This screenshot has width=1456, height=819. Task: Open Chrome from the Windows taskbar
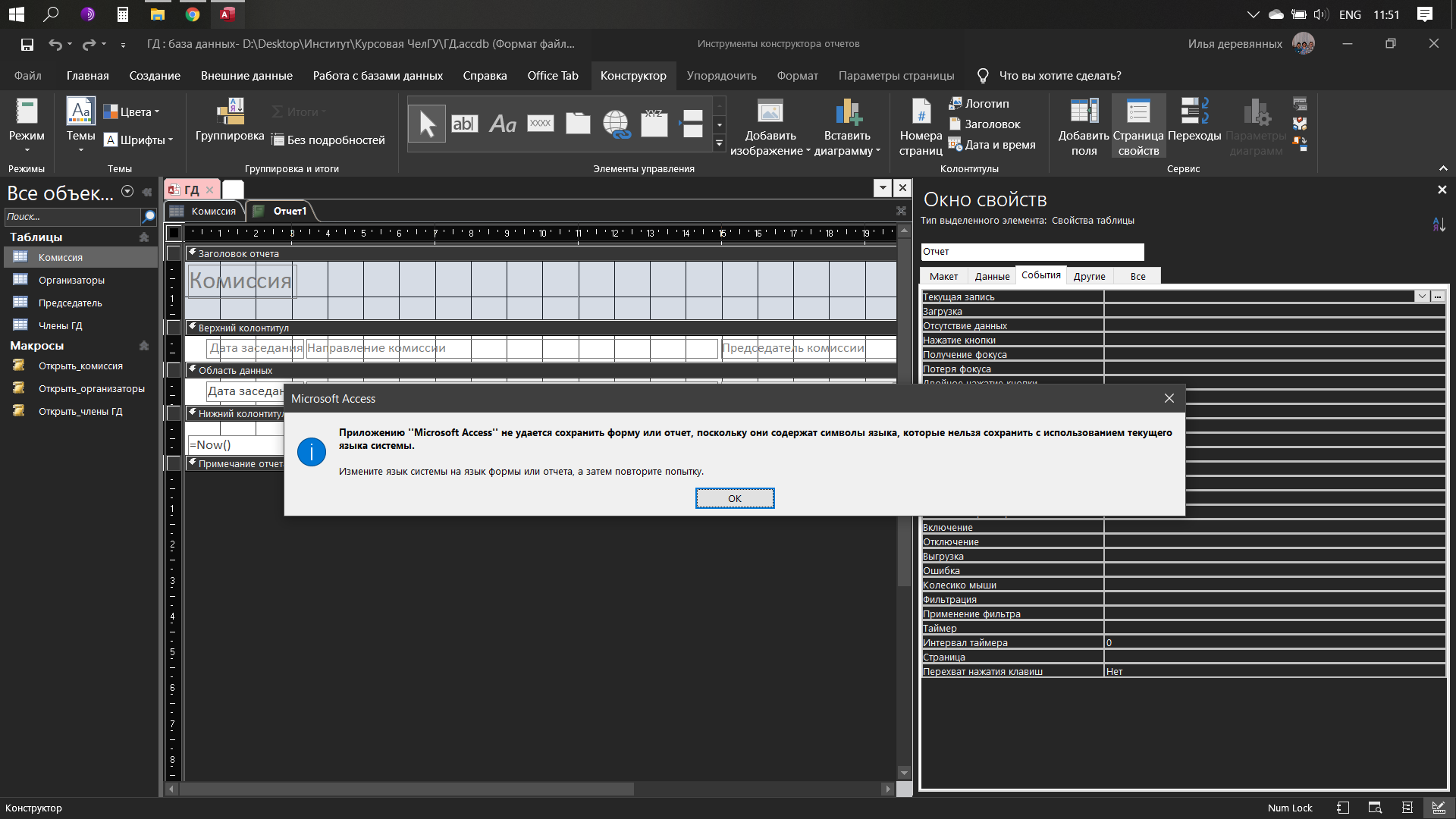tap(193, 14)
